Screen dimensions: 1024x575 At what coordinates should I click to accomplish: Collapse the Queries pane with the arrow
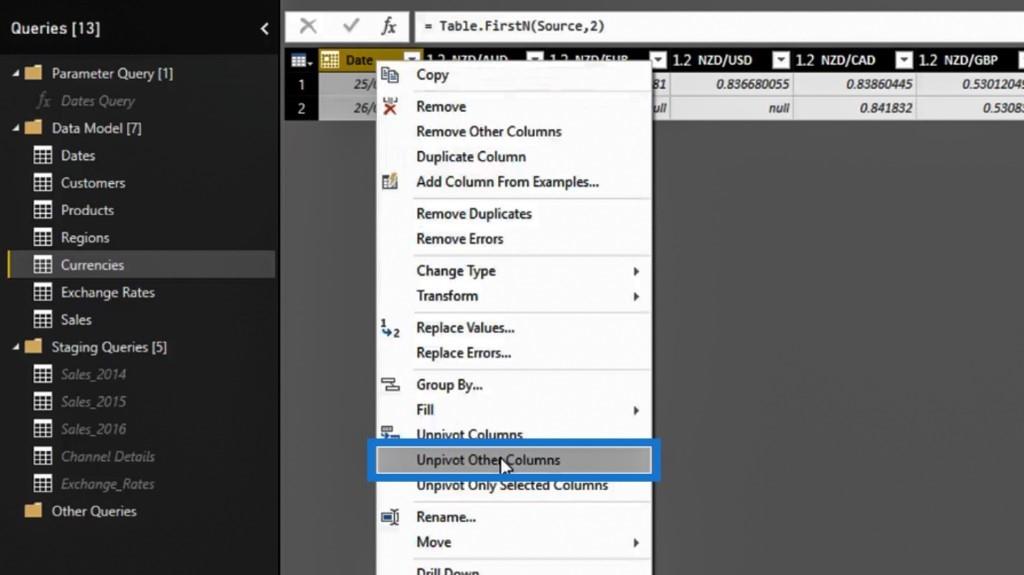(x=264, y=28)
